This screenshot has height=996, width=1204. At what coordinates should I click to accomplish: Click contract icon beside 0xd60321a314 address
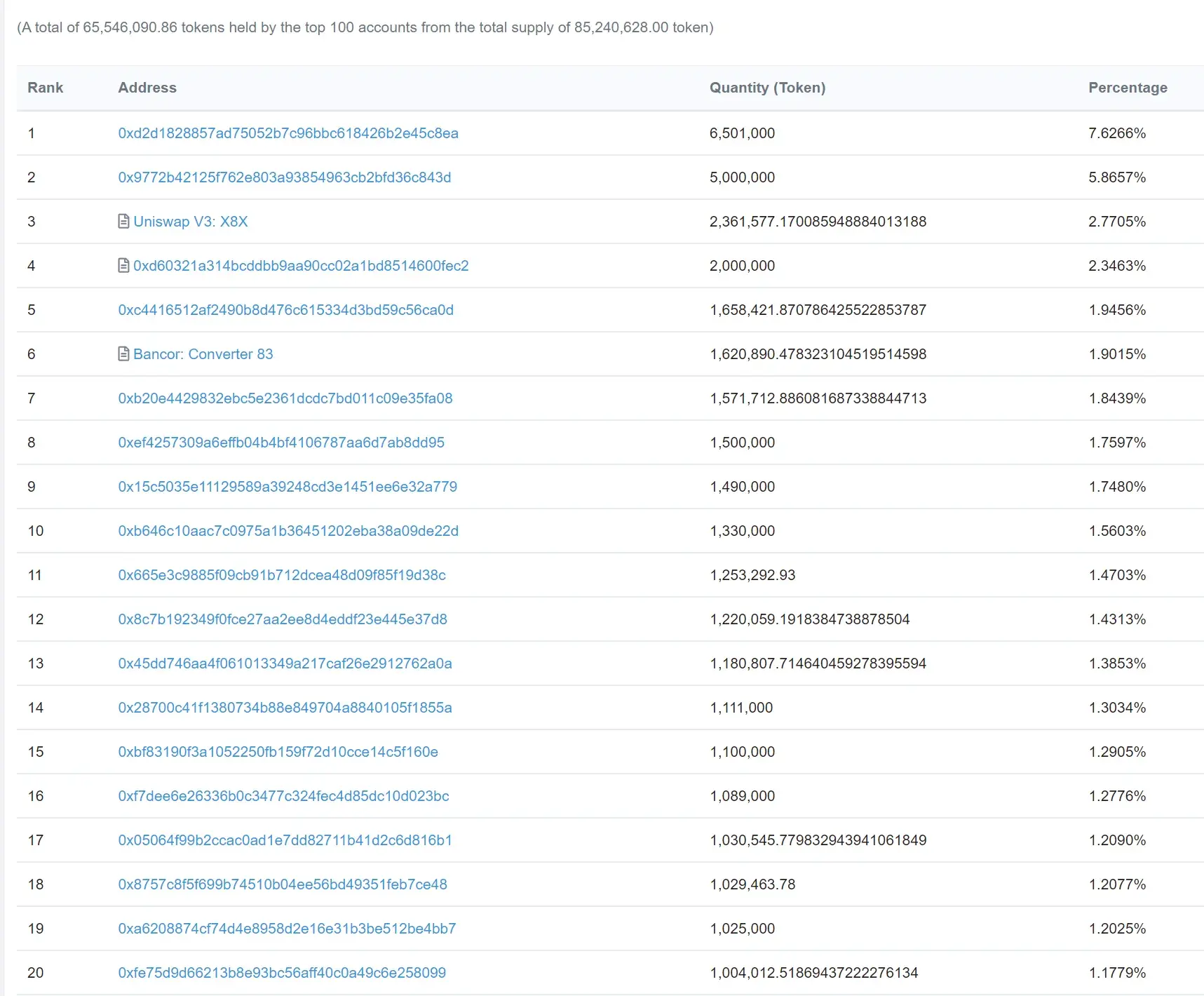click(x=123, y=266)
